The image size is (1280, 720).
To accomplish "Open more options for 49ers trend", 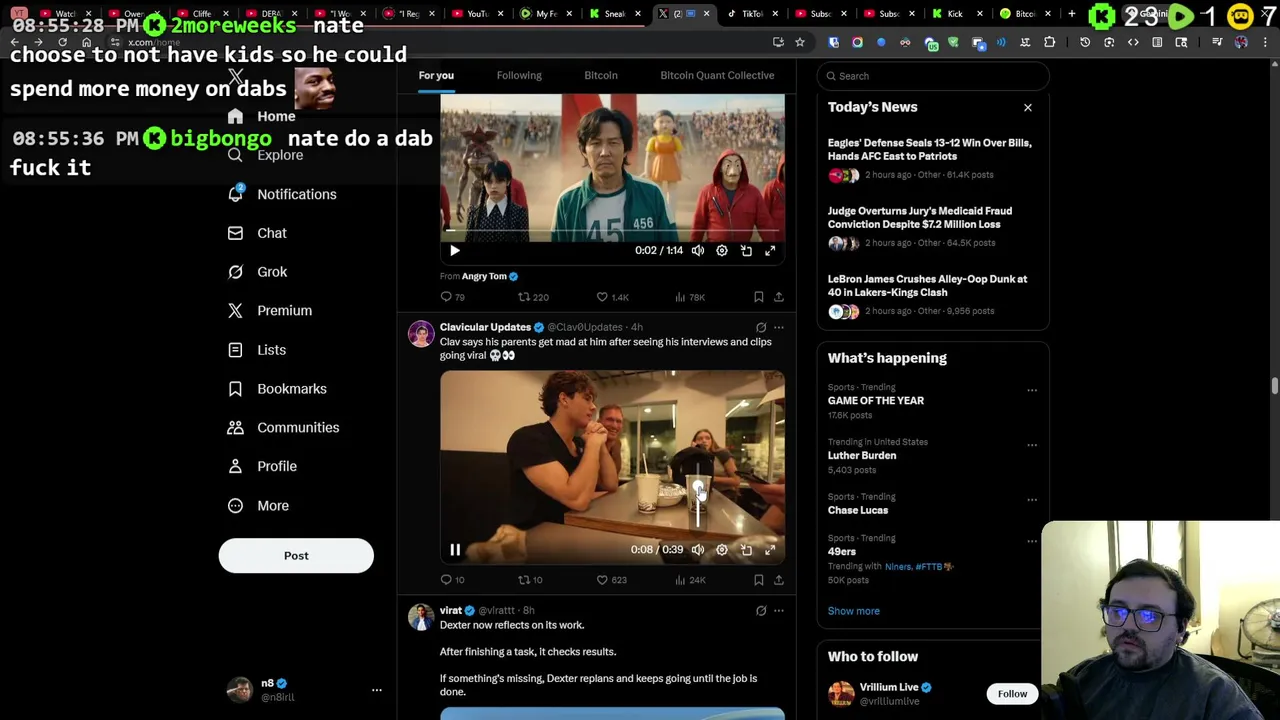I will [x=1031, y=541].
